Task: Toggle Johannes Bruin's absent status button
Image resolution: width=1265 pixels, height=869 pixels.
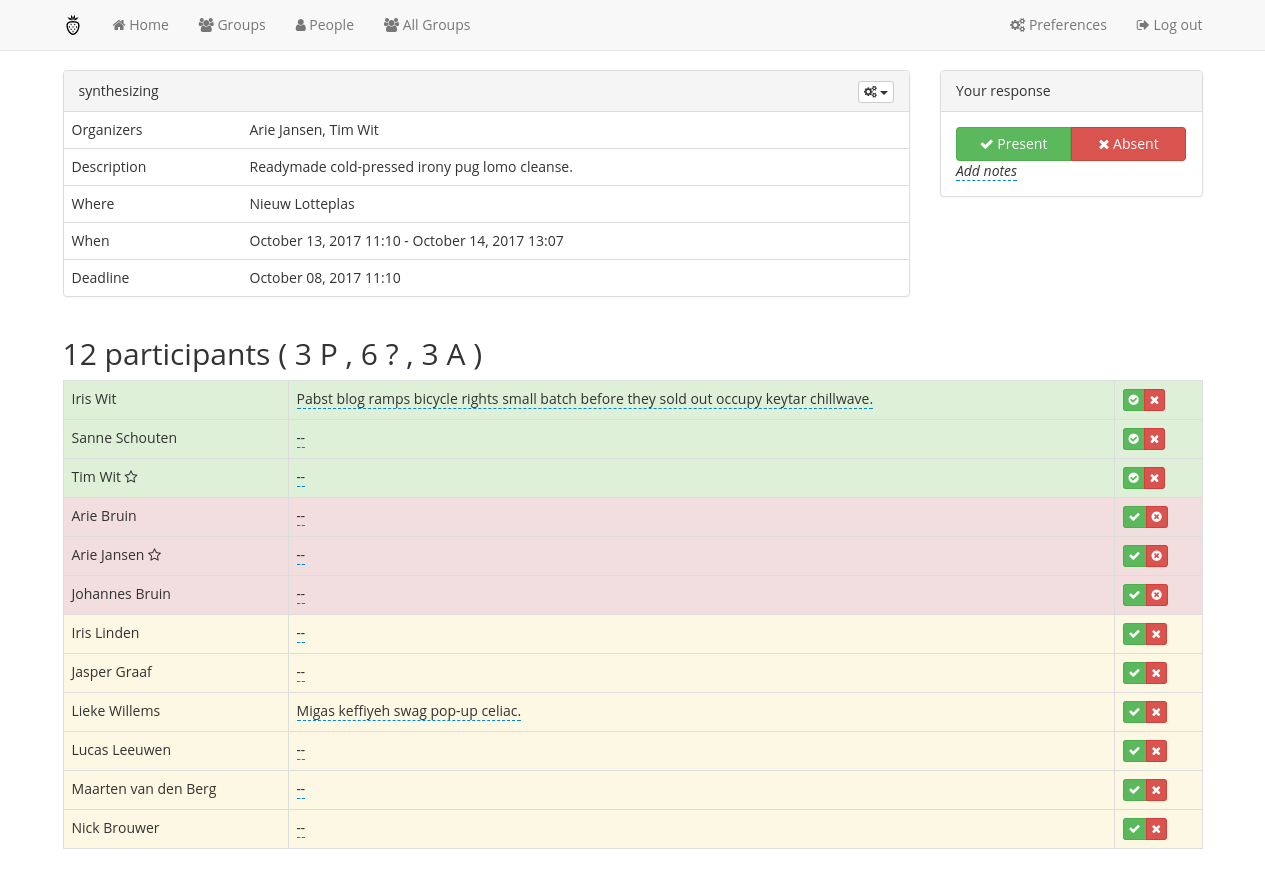Action: point(1157,595)
